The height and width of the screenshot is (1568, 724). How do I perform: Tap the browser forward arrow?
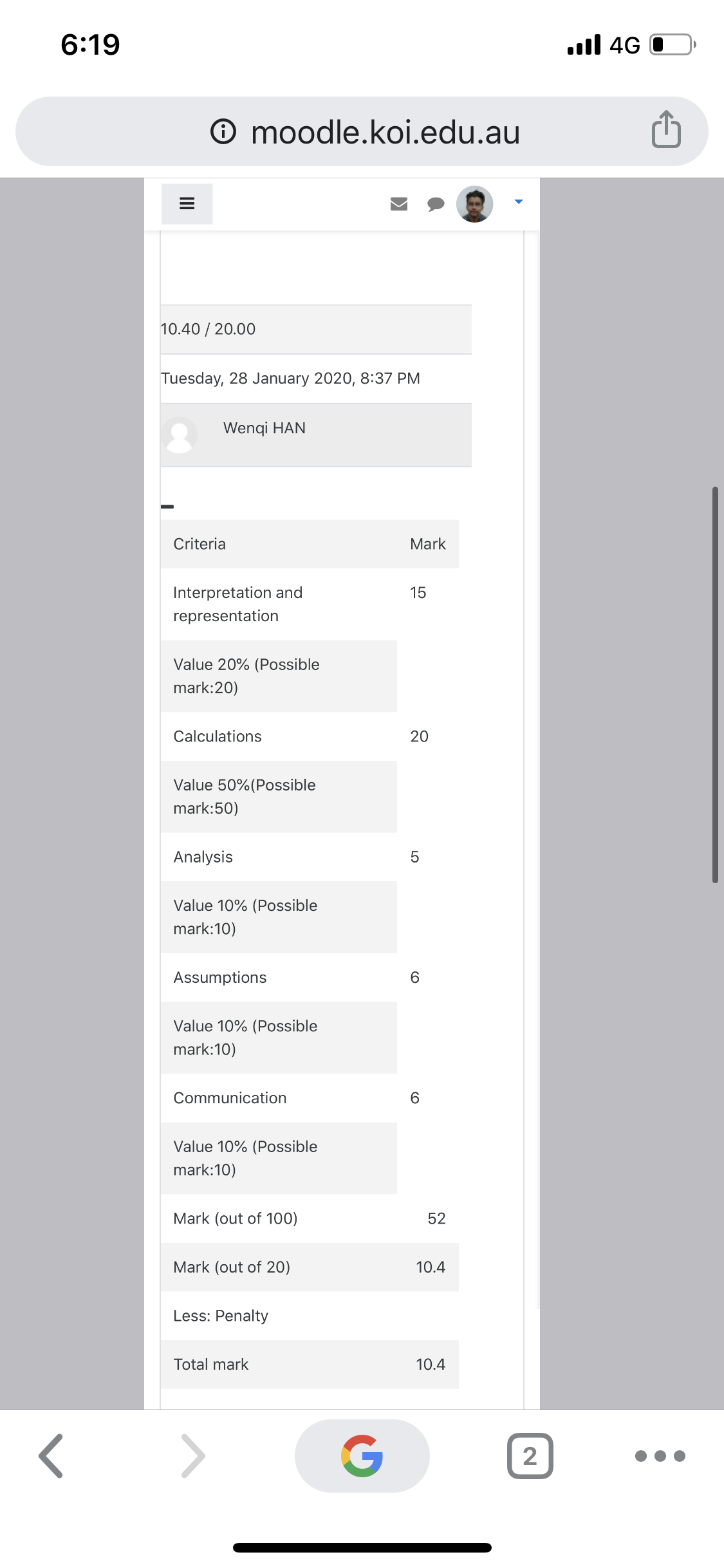[194, 1455]
